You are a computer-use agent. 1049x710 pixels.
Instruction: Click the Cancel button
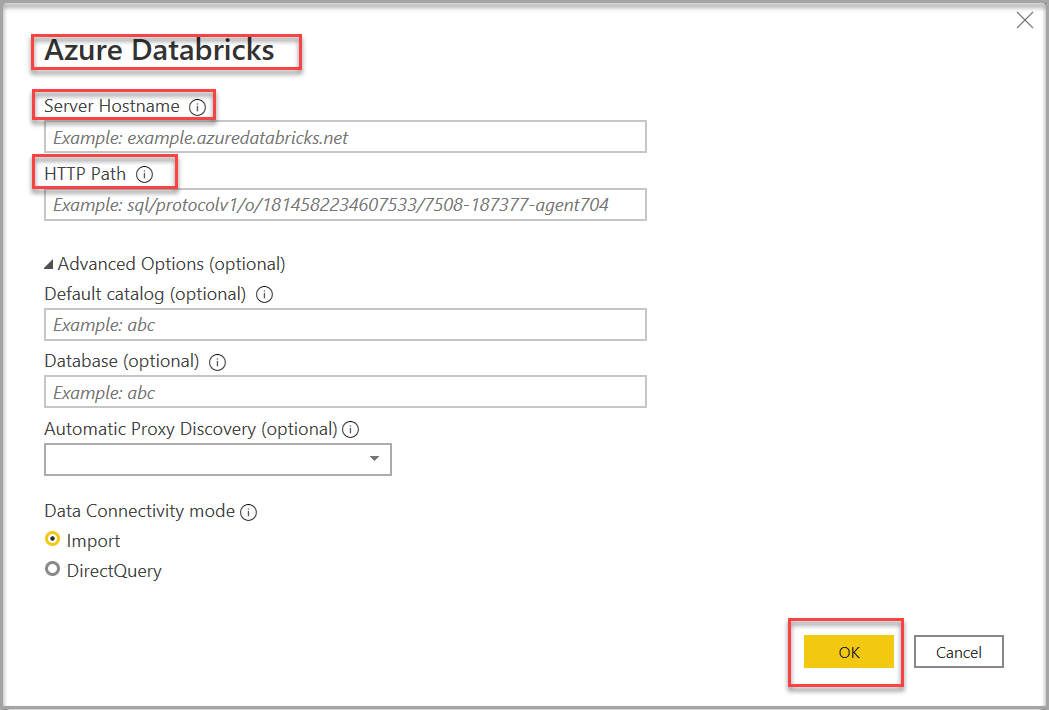click(959, 652)
